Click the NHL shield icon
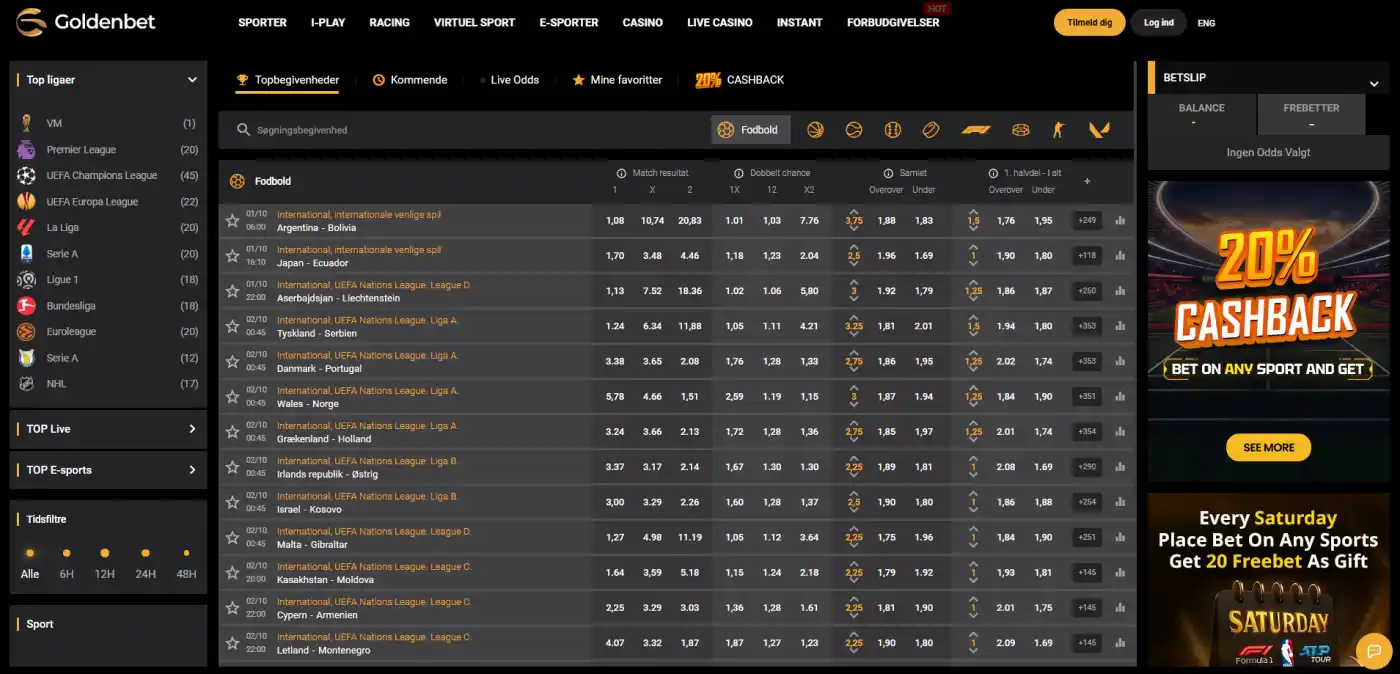This screenshot has height=674, width=1400. (x=26, y=384)
